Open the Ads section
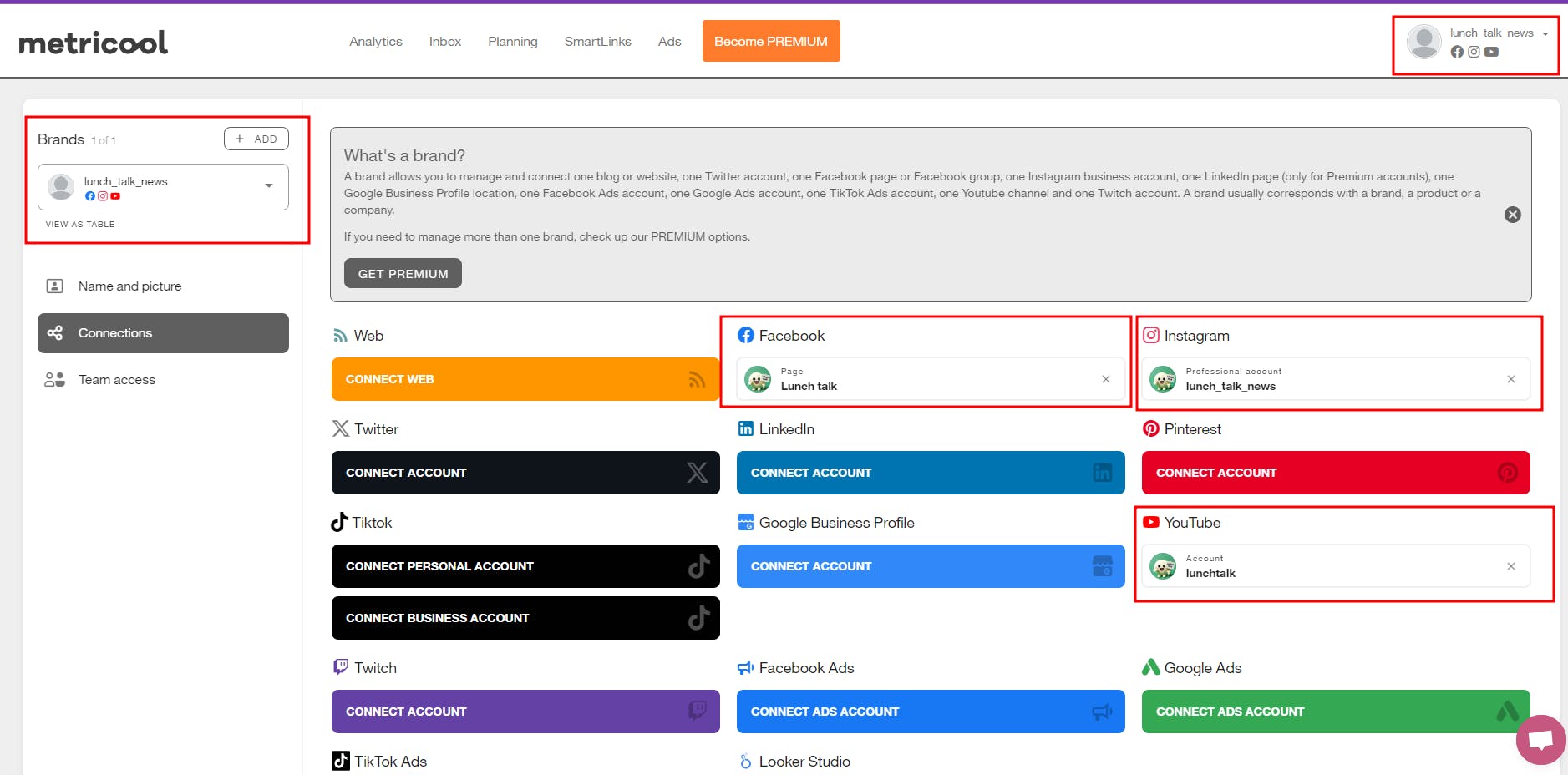The height and width of the screenshot is (775, 1568). click(x=670, y=42)
